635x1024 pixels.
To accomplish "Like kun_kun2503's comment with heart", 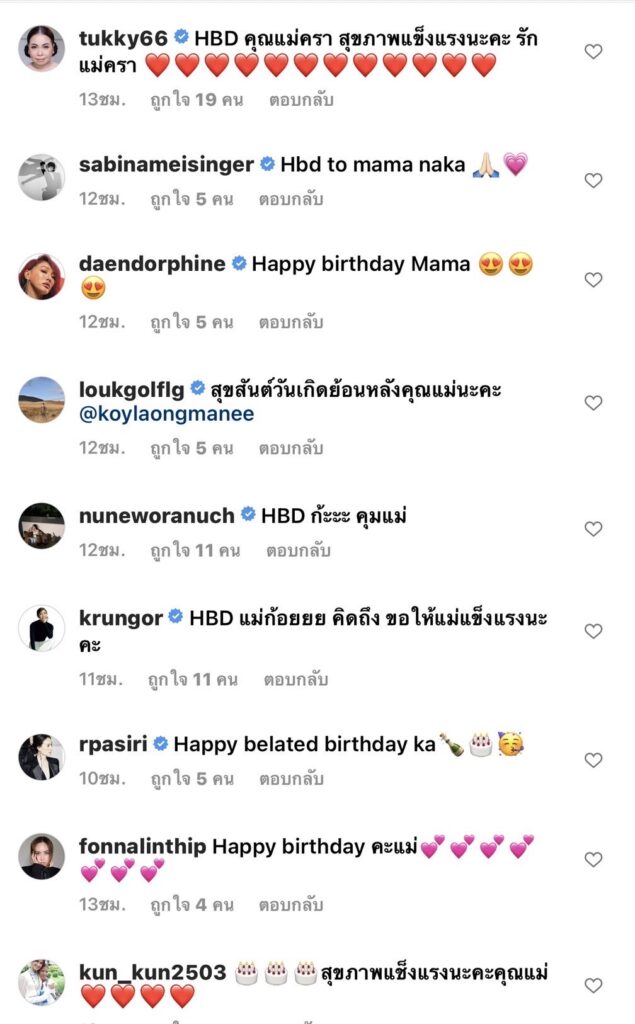I will click(593, 985).
